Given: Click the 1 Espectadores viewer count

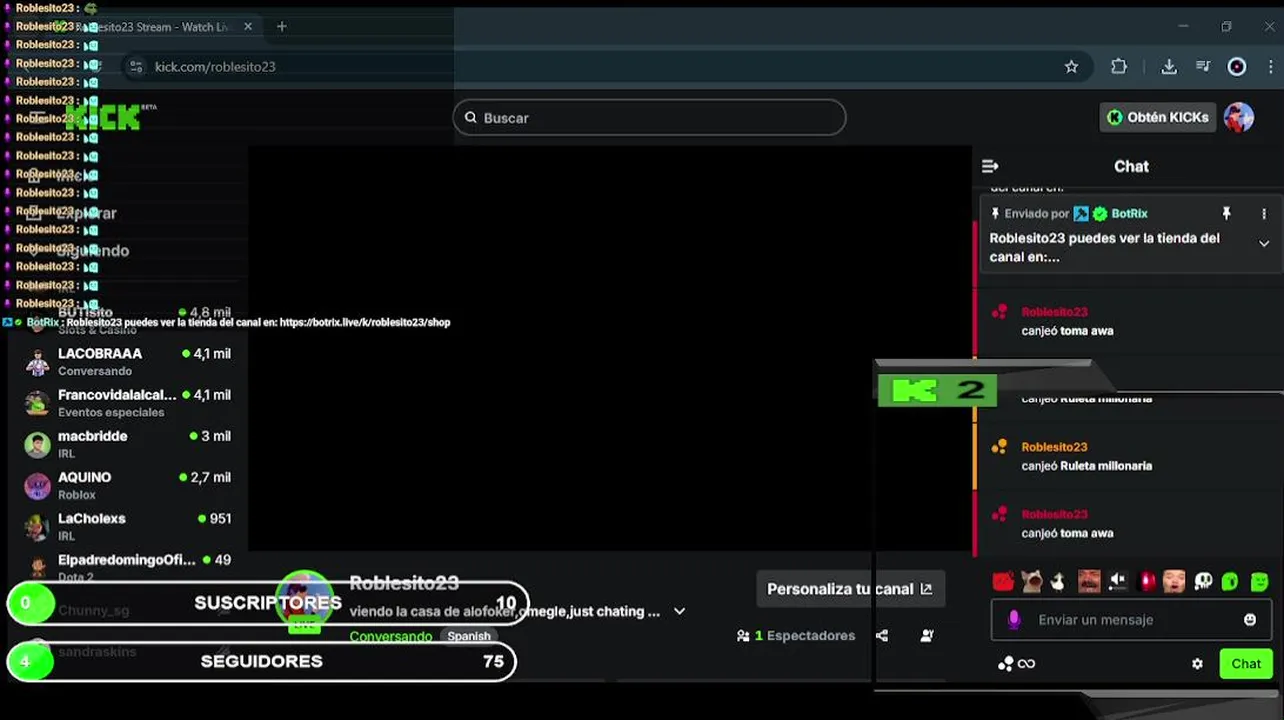Looking at the screenshot, I should point(796,636).
